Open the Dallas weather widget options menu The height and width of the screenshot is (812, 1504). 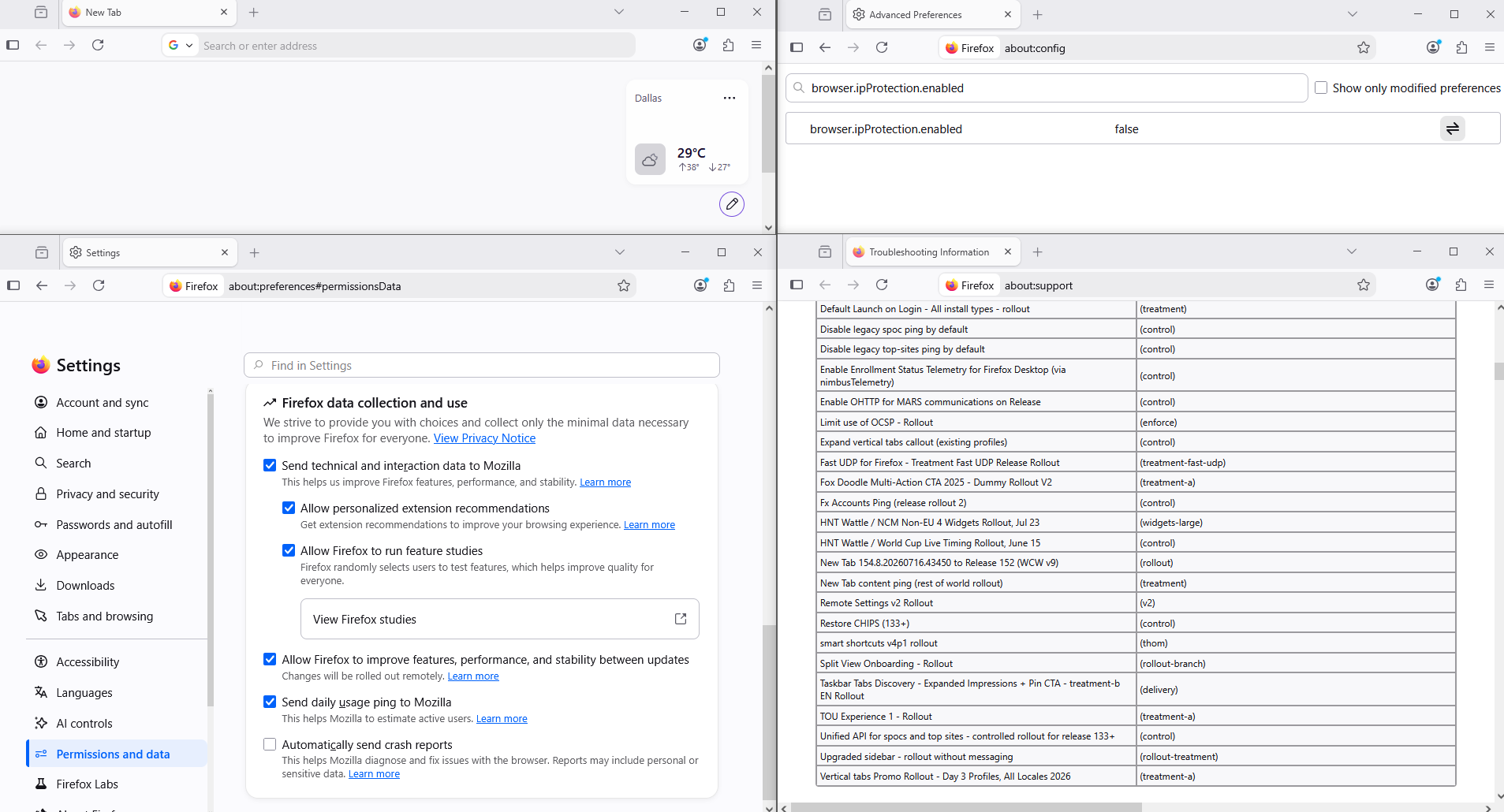point(730,98)
